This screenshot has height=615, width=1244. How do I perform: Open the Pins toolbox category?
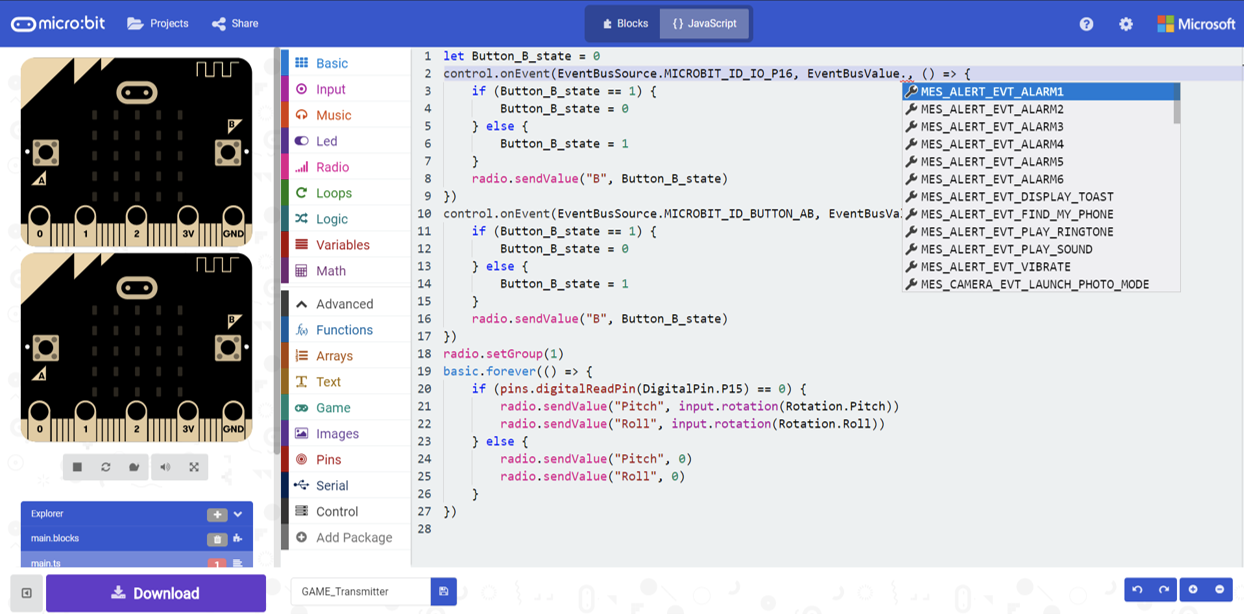[x=346, y=460]
